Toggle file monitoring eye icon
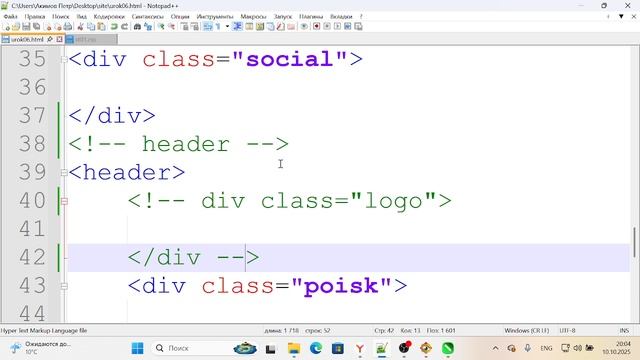Screen dimensions: 640x360 (304, 27)
